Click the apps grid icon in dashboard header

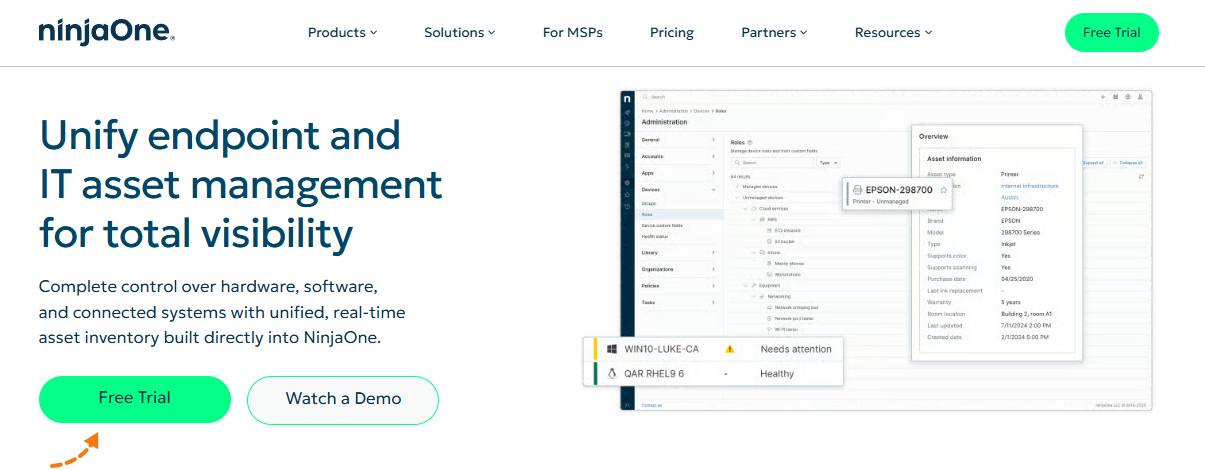coord(1116,97)
